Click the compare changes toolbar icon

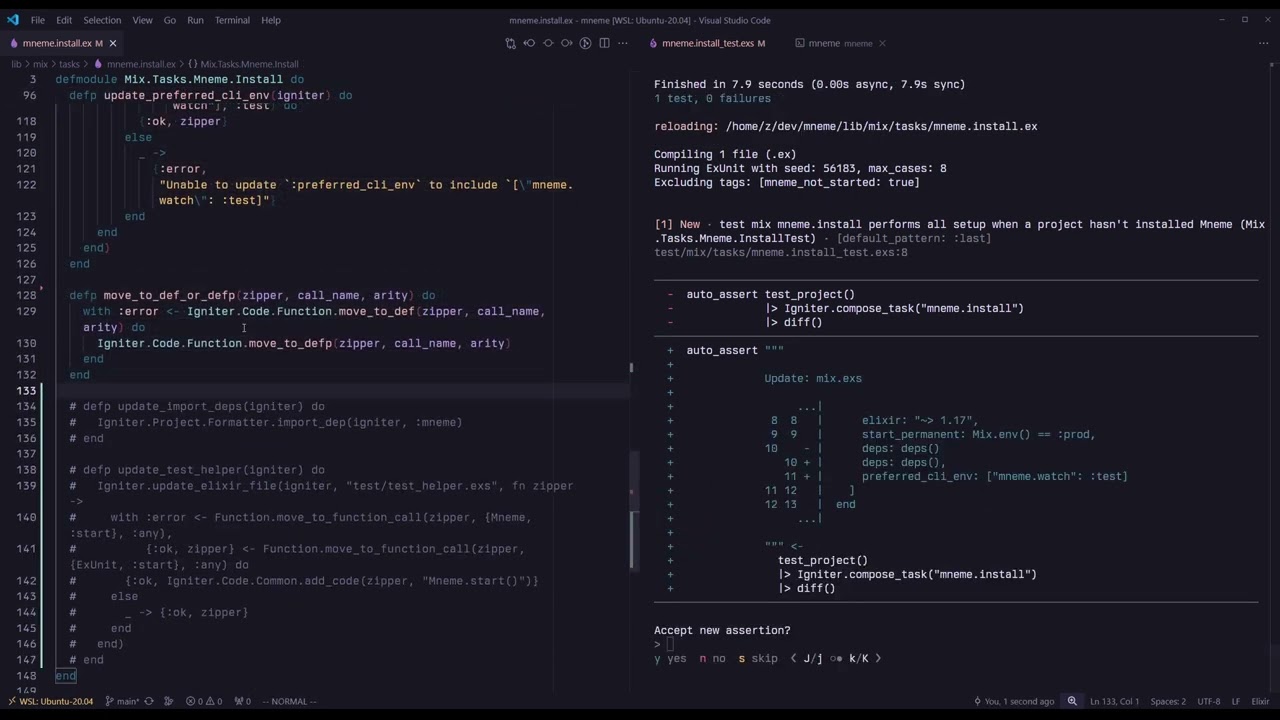click(510, 43)
